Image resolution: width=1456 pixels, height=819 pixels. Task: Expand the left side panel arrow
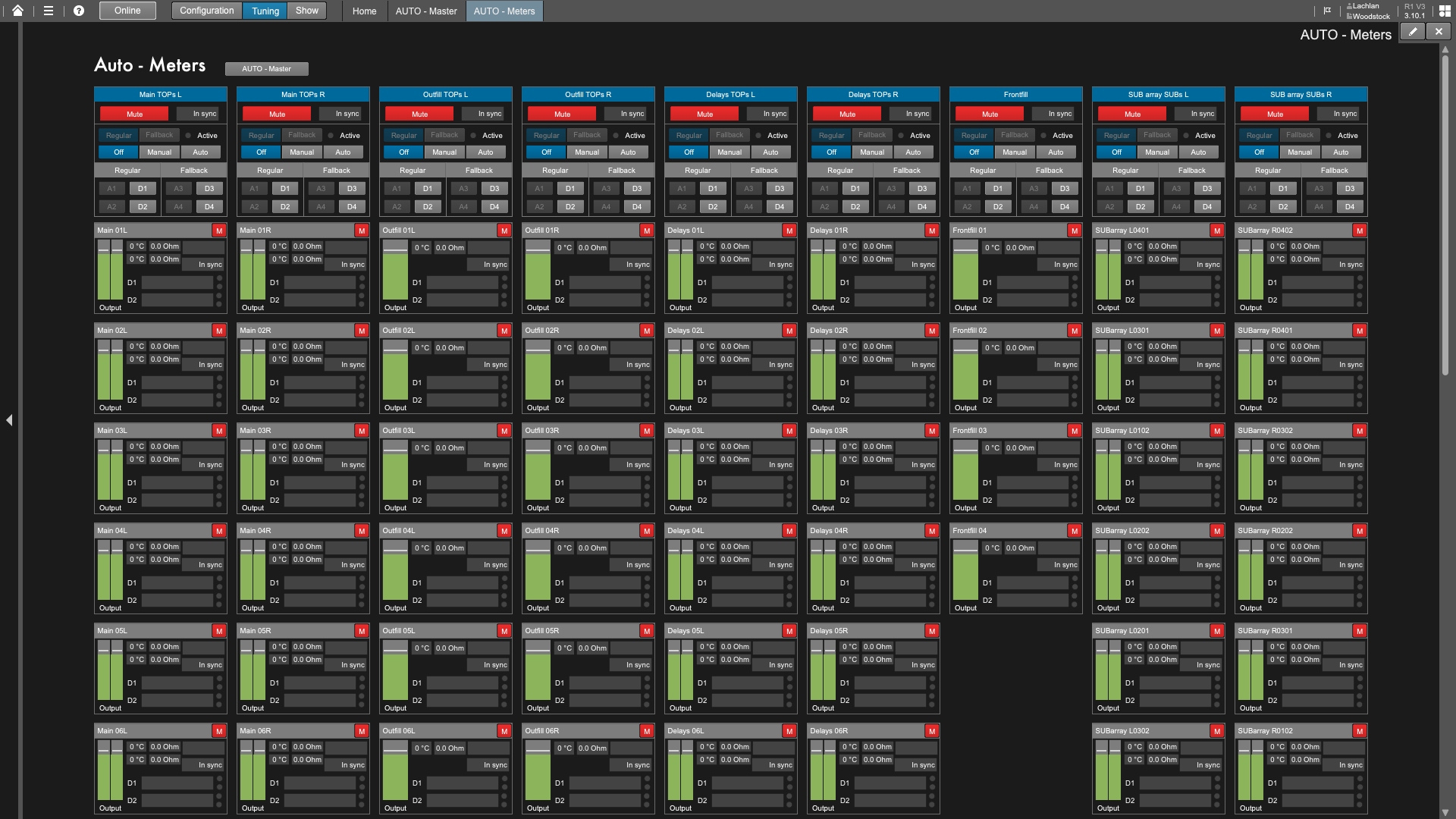9,420
